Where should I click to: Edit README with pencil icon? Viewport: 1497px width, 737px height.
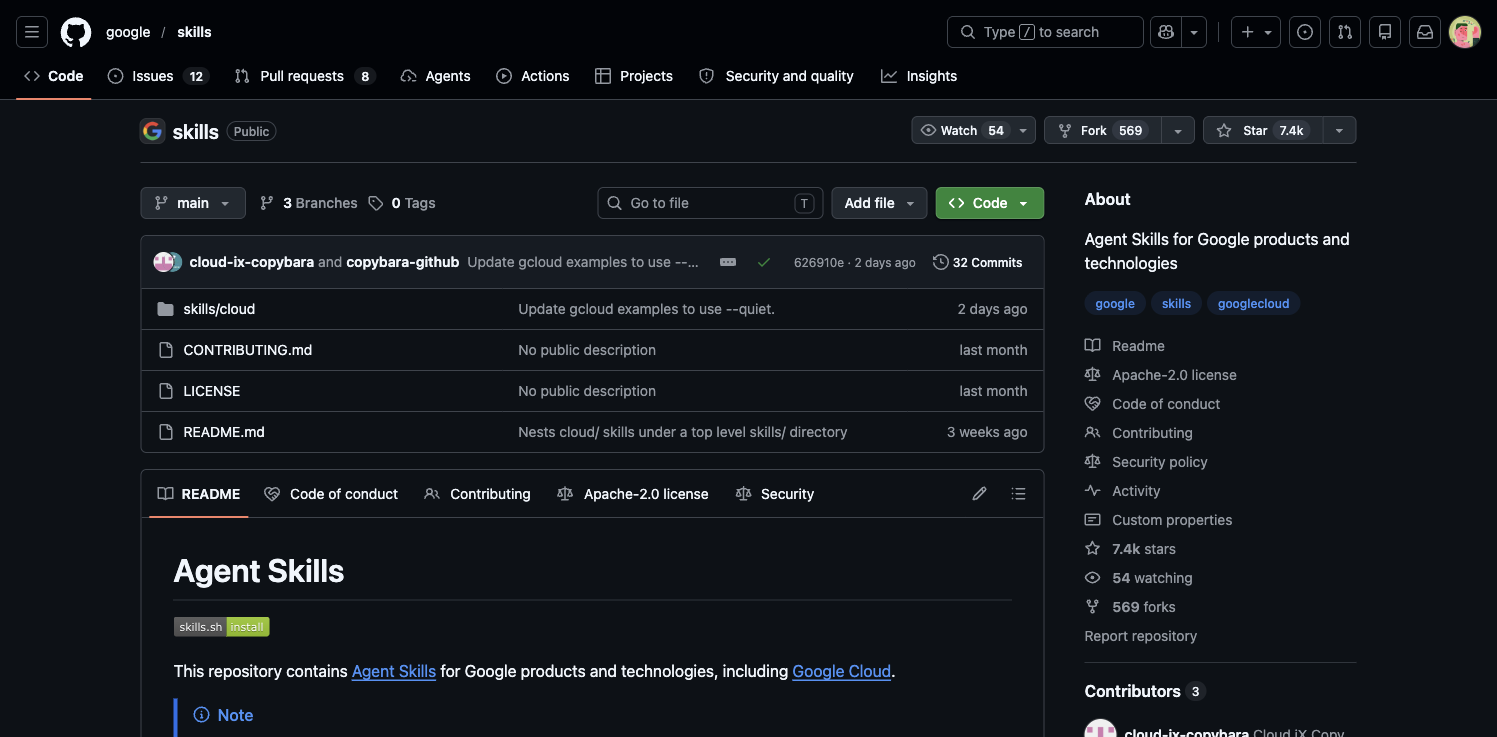point(980,494)
